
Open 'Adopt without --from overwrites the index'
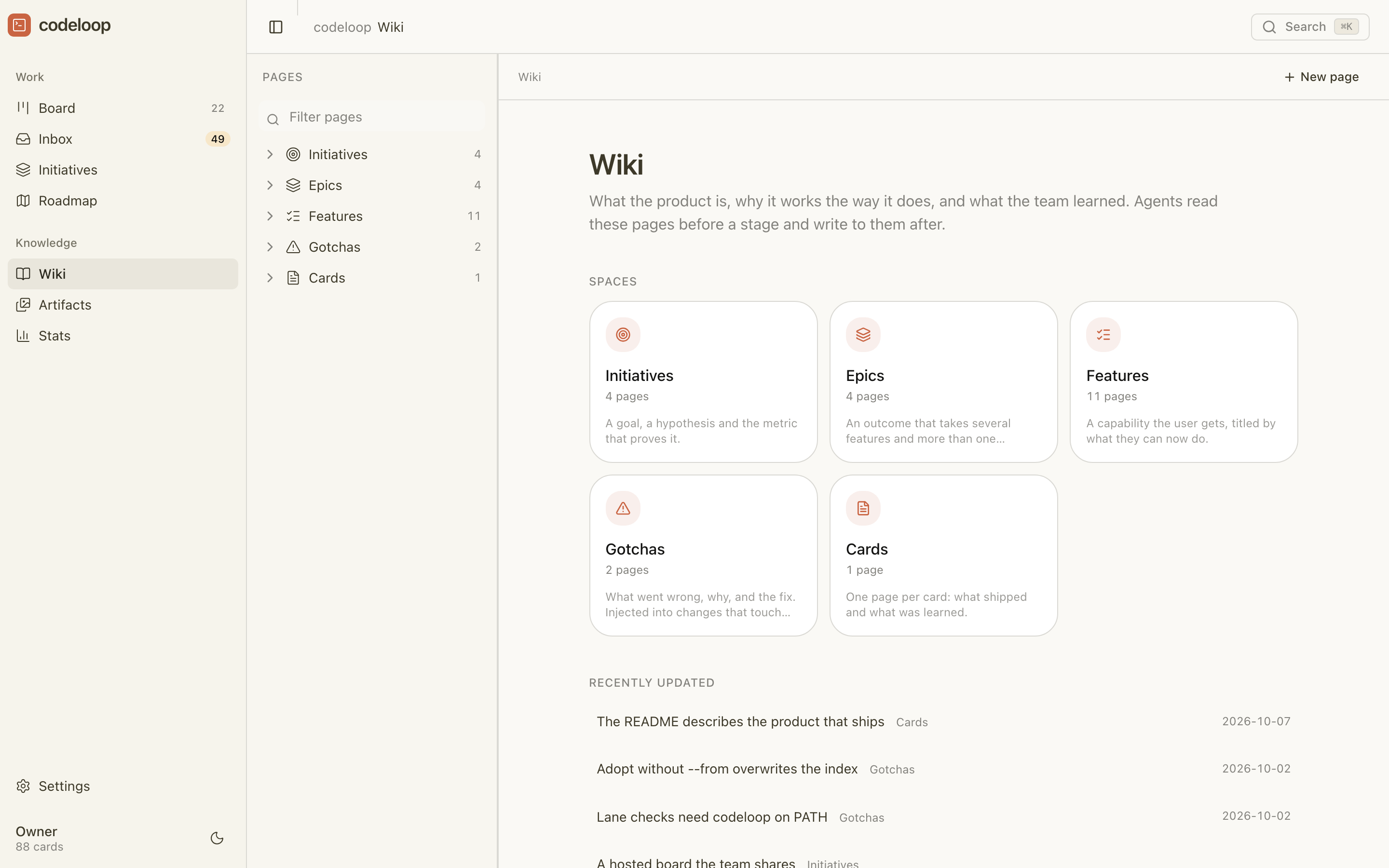727,769
